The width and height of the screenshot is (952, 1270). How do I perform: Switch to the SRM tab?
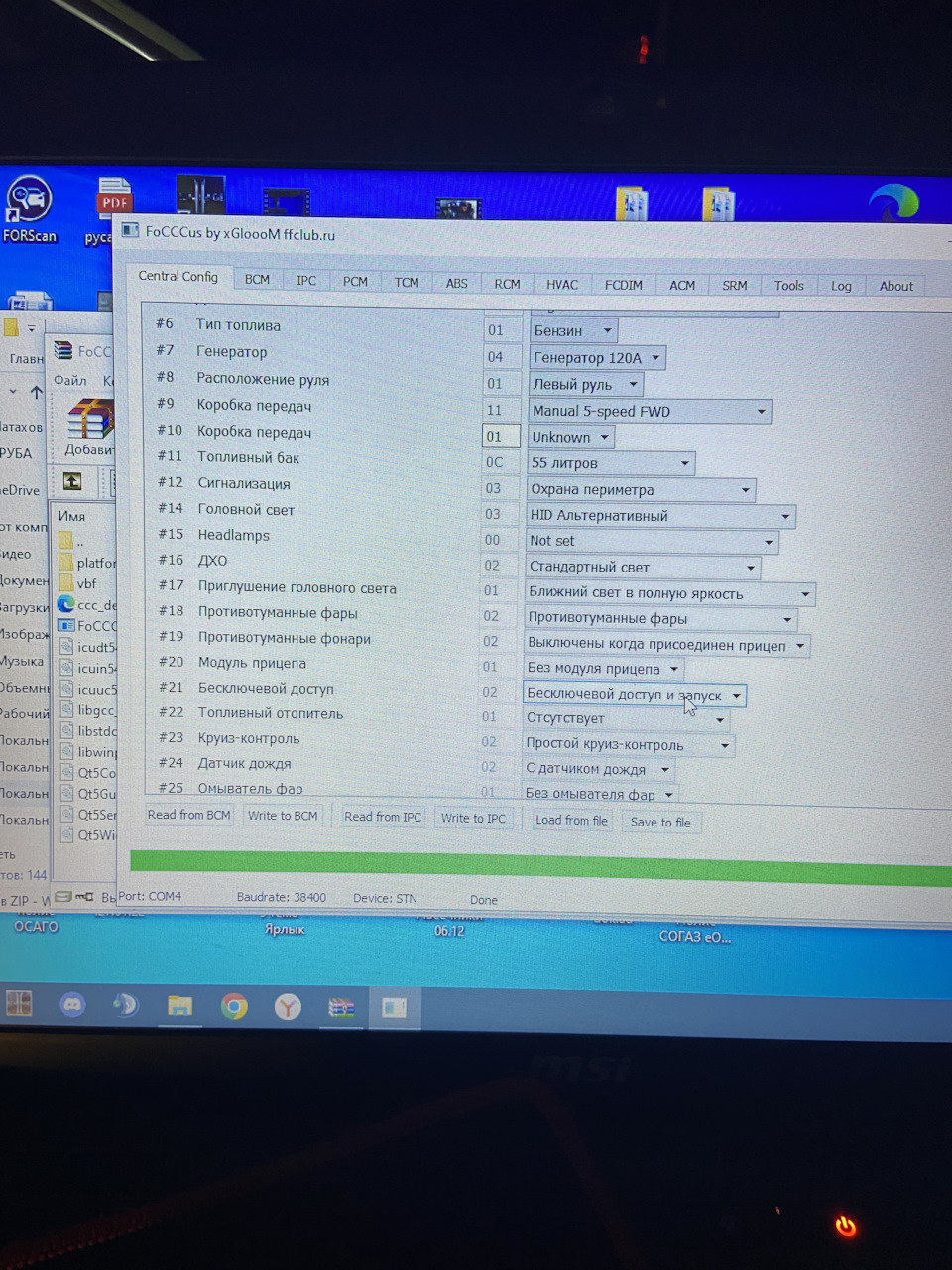pos(735,286)
